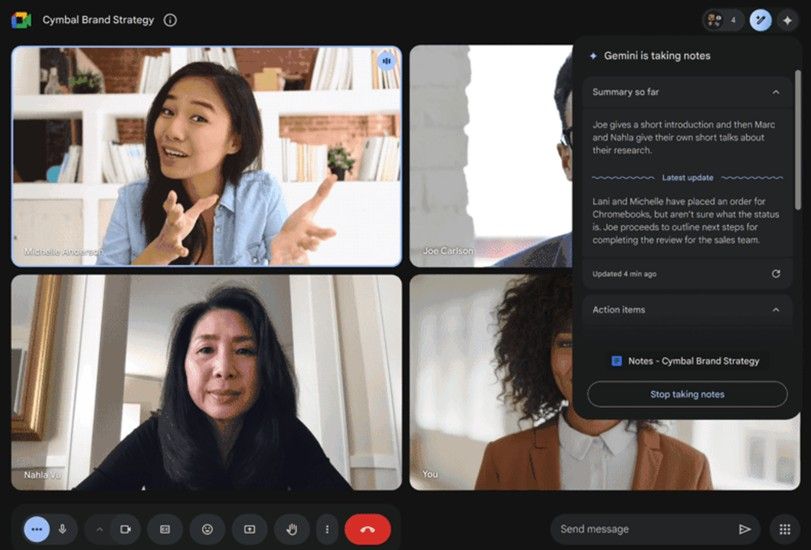The height and width of the screenshot is (550, 811).
Task: Click the speaking indicator on Michelle's tile
Action: pos(386,61)
